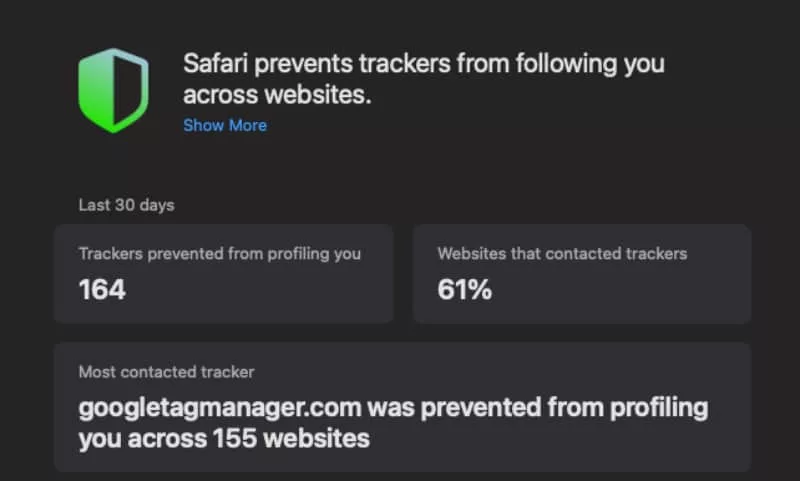The width and height of the screenshot is (800, 481).
Task: Click the Trackers prevented from profiling card
Action: tap(223, 273)
